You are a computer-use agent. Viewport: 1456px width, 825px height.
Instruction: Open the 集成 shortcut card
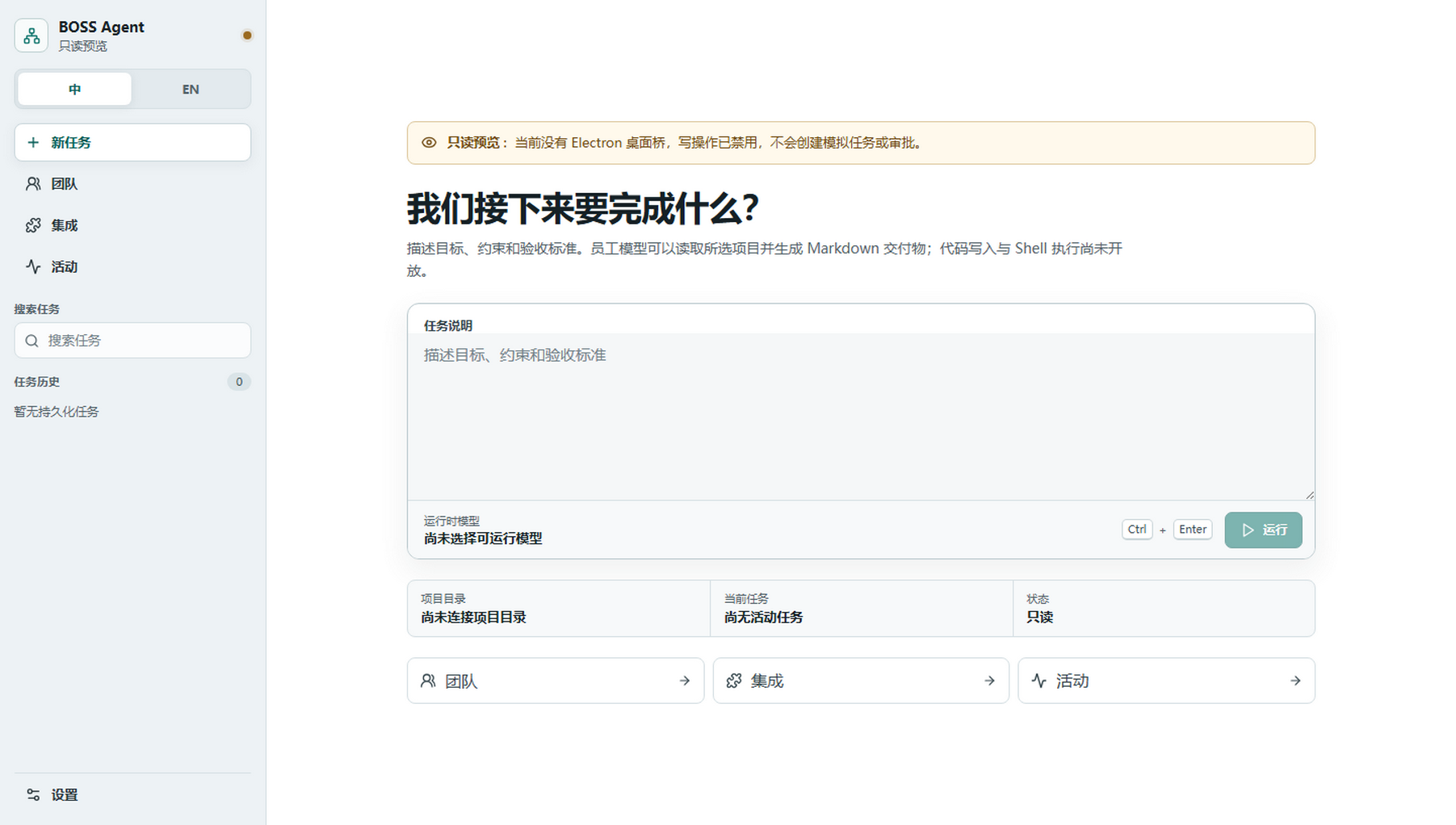pos(861,681)
